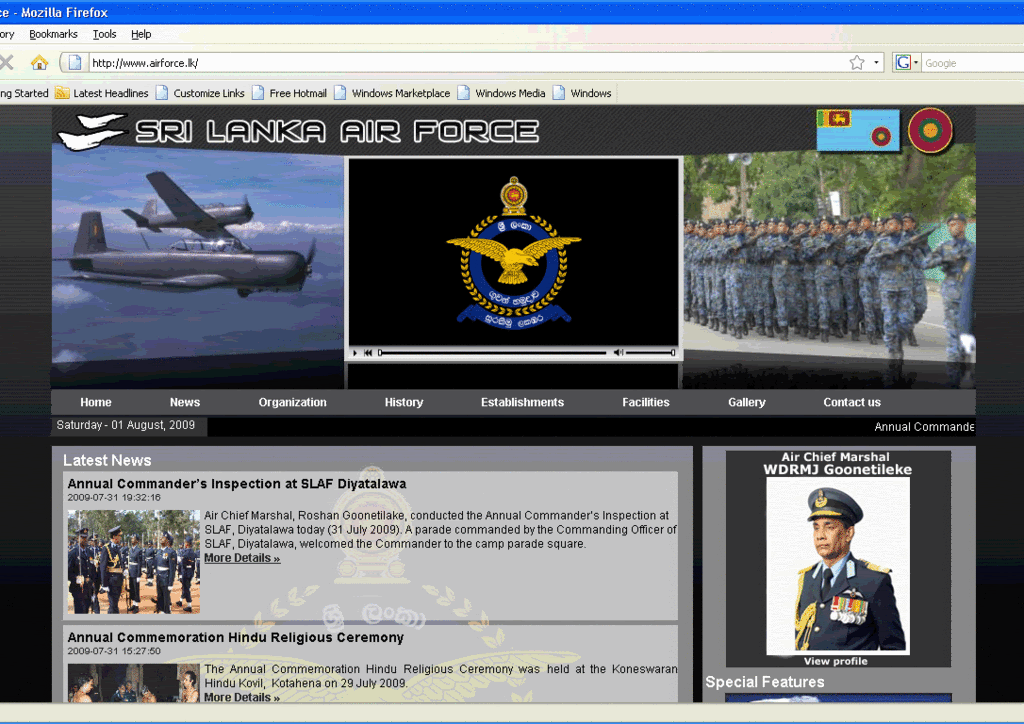The height and width of the screenshot is (724, 1024).
Task: Click the Latest News heading
Action: point(107,460)
